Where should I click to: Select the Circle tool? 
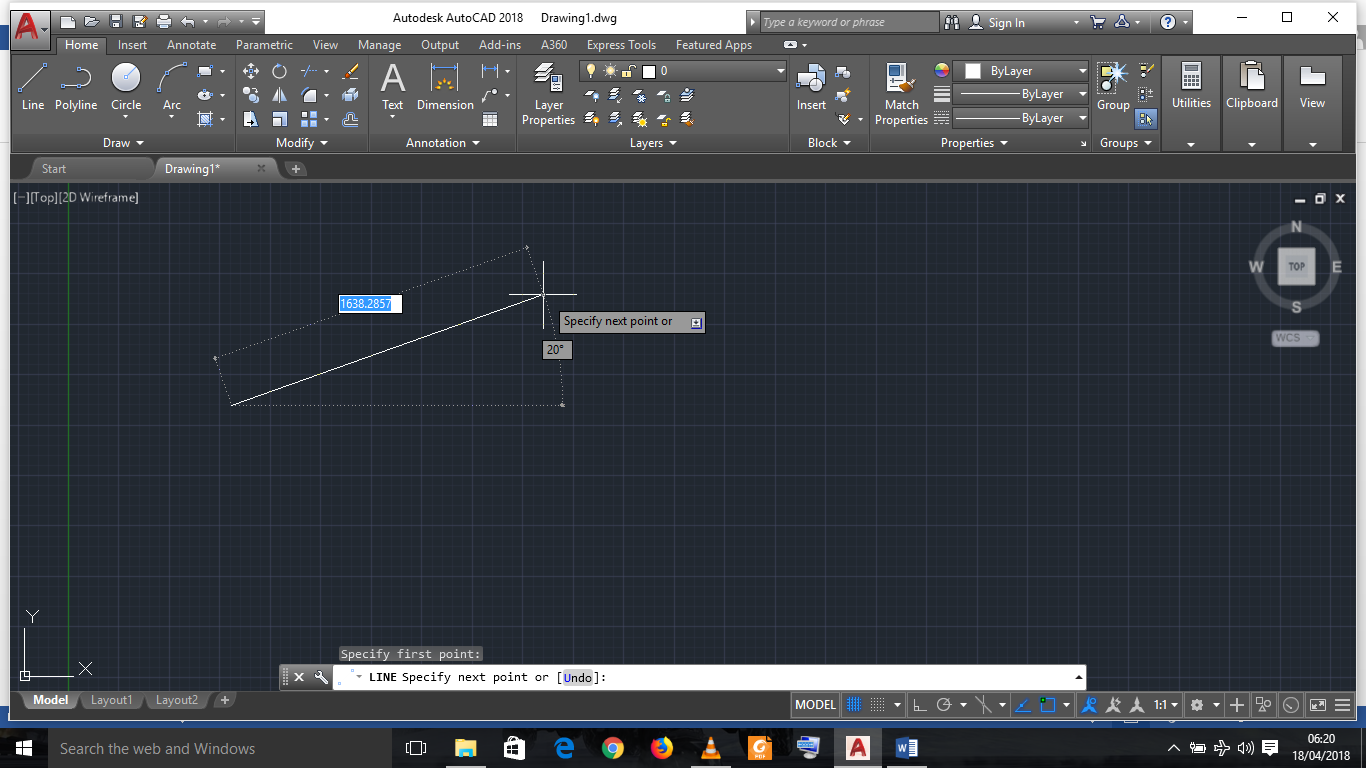pyautogui.click(x=125, y=80)
